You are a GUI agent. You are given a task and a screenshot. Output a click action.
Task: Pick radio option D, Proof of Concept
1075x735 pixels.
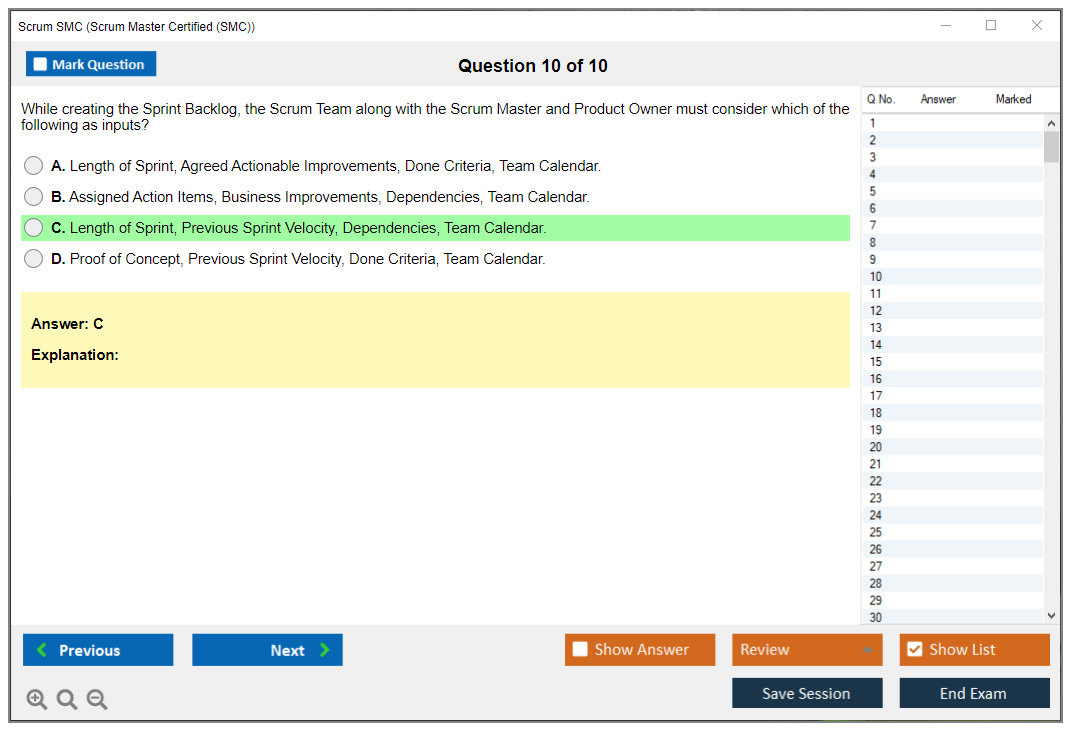[34, 259]
